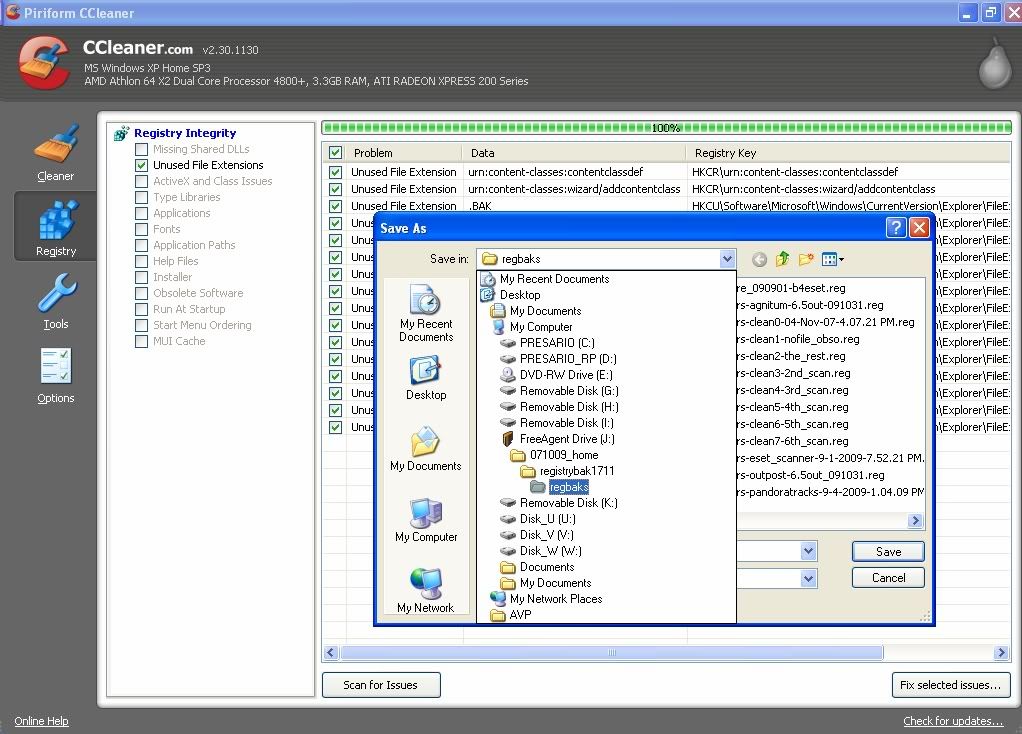Toggle the select-all checkbox in Problem header
1022x734 pixels.
(x=336, y=153)
